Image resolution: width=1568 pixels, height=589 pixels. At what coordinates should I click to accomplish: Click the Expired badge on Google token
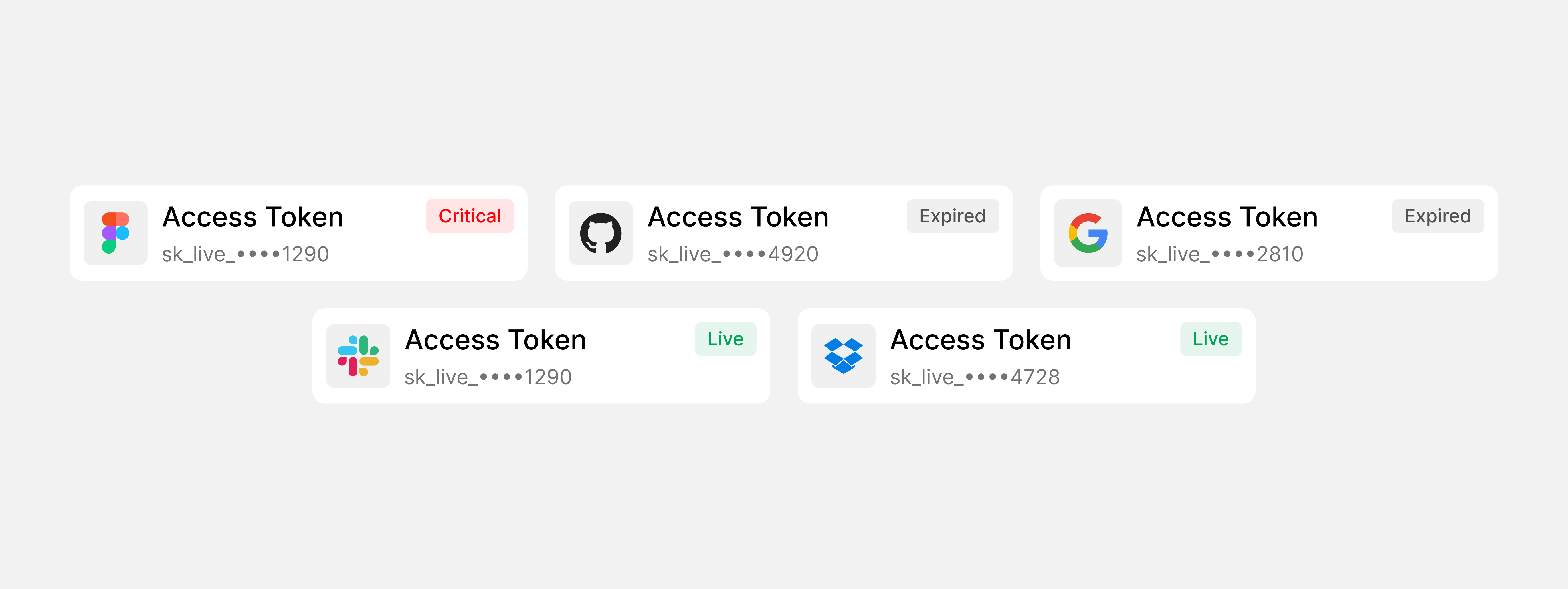coord(1437,216)
